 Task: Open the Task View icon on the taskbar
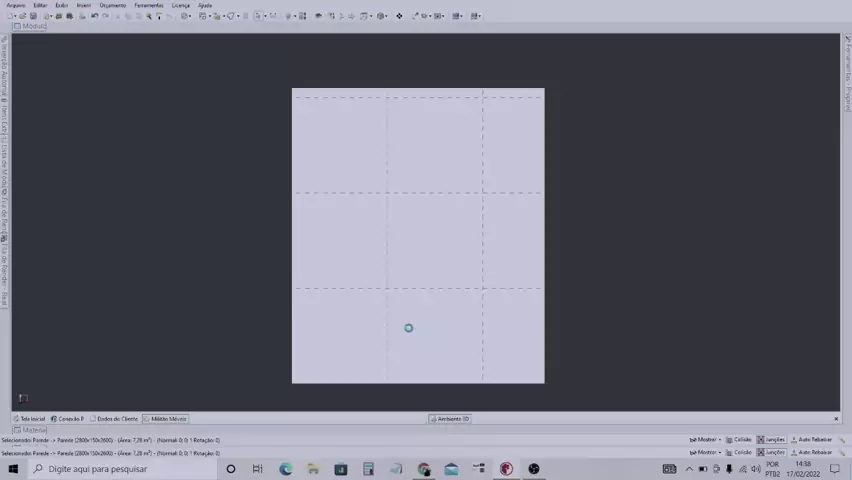[258, 469]
